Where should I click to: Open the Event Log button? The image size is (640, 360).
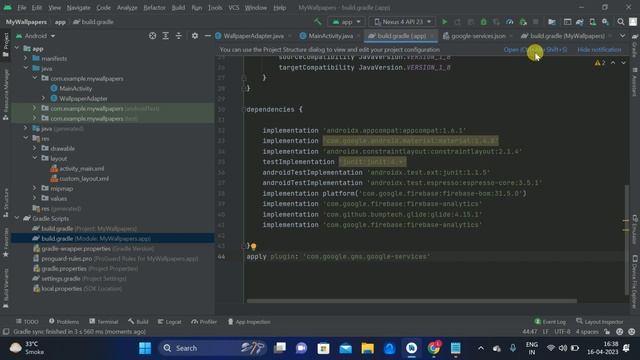[550, 322]
